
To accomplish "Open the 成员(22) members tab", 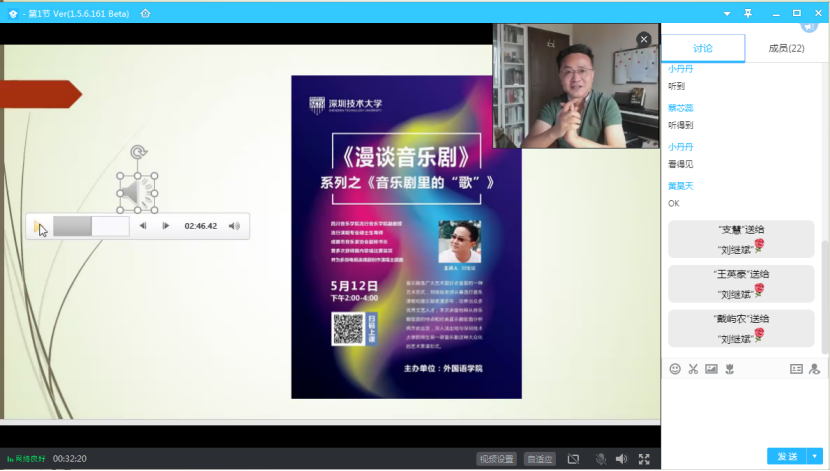I will coord(787,48).
